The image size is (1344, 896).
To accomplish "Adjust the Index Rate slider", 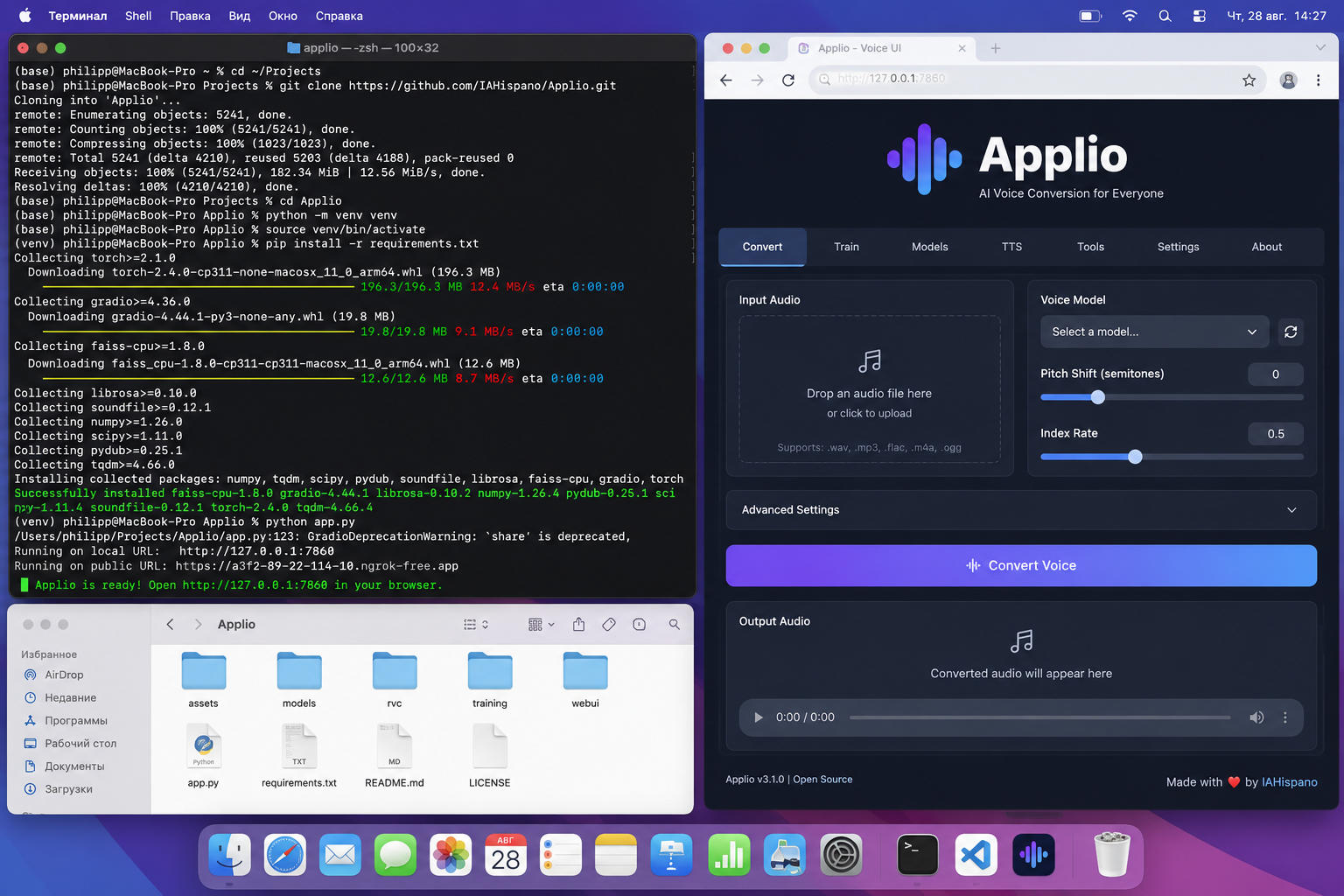I will pos(1172,457).
